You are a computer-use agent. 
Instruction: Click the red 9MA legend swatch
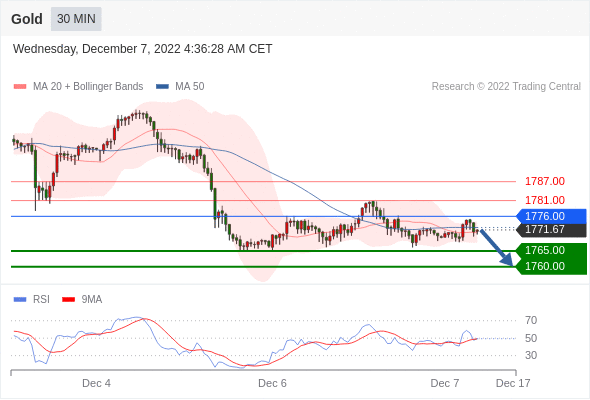click(x=68, y=300)
